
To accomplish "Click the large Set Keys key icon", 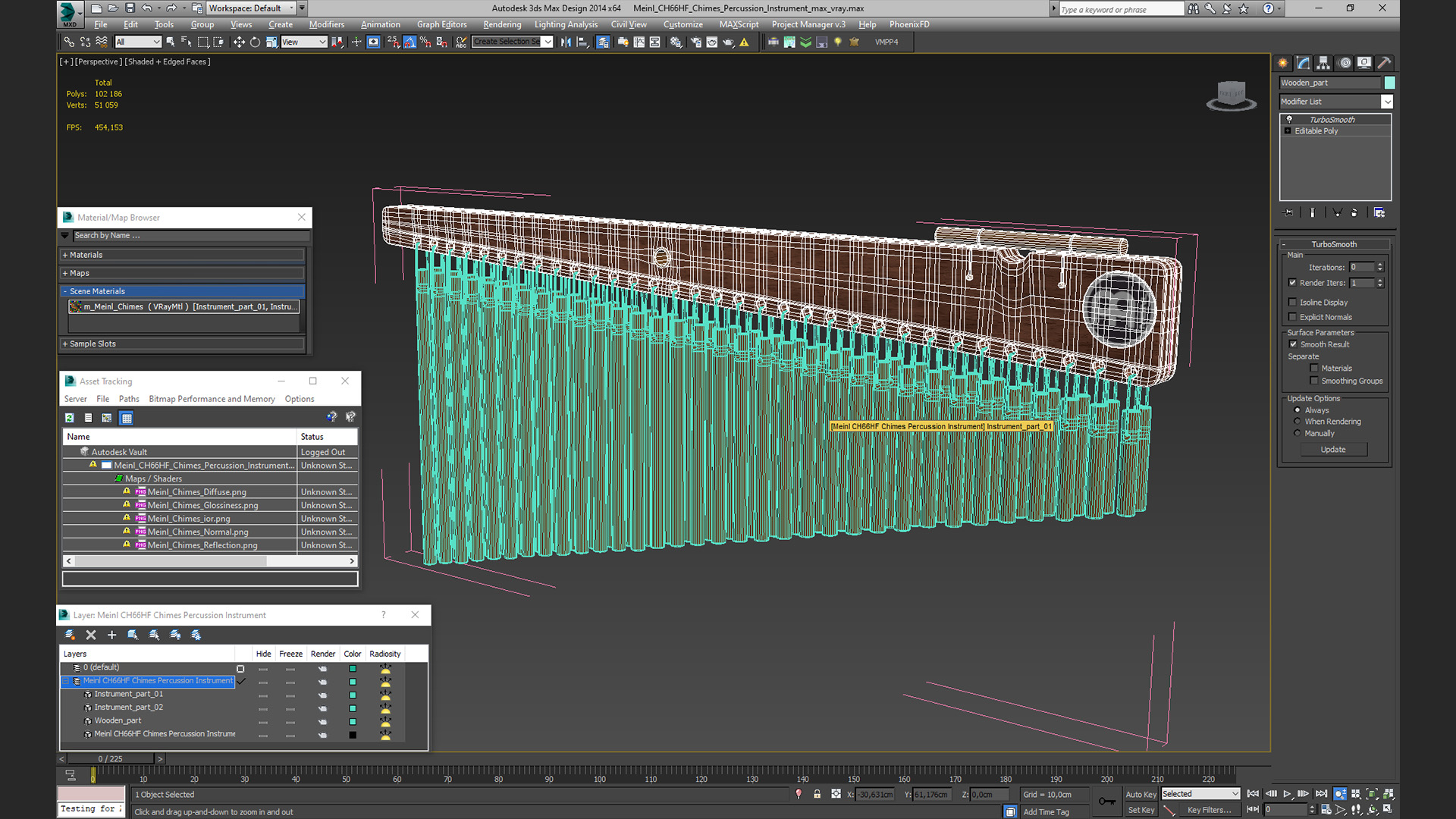I will 1107,802.
